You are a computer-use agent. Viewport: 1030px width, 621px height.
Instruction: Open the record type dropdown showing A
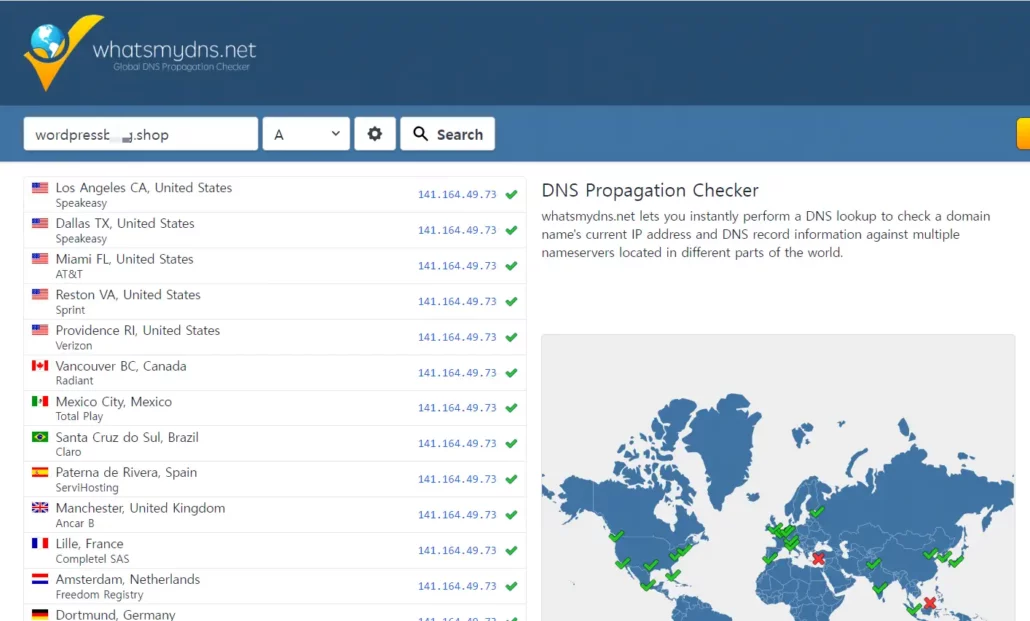[x=306, y=134]
